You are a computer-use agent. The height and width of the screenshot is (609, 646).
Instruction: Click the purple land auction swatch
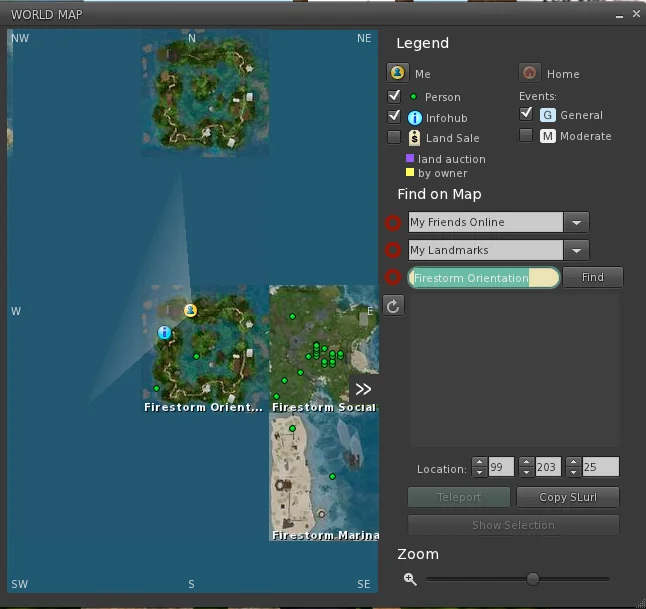click(410, 158)
